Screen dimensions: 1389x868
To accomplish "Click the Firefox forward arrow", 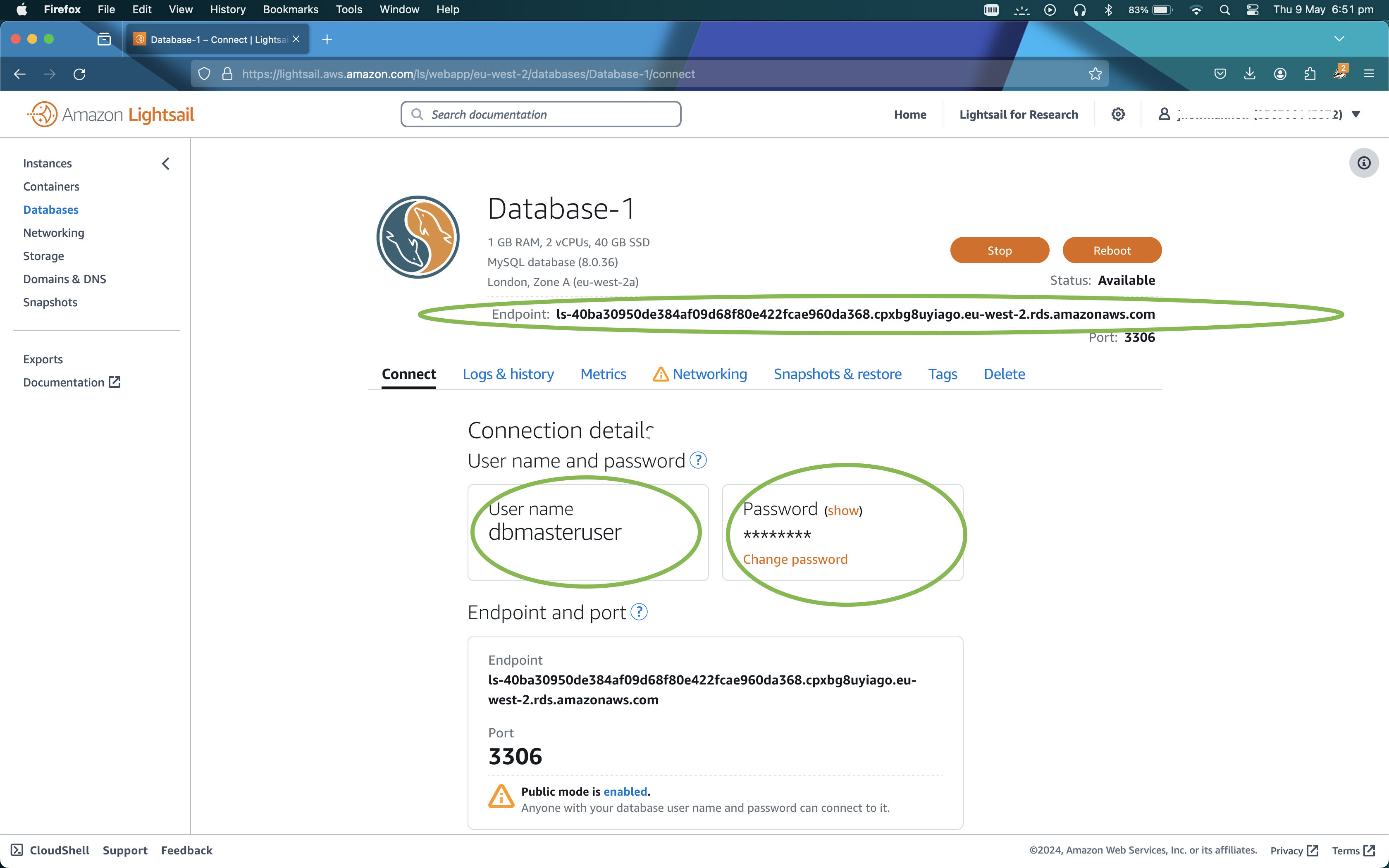I will 50,74.
